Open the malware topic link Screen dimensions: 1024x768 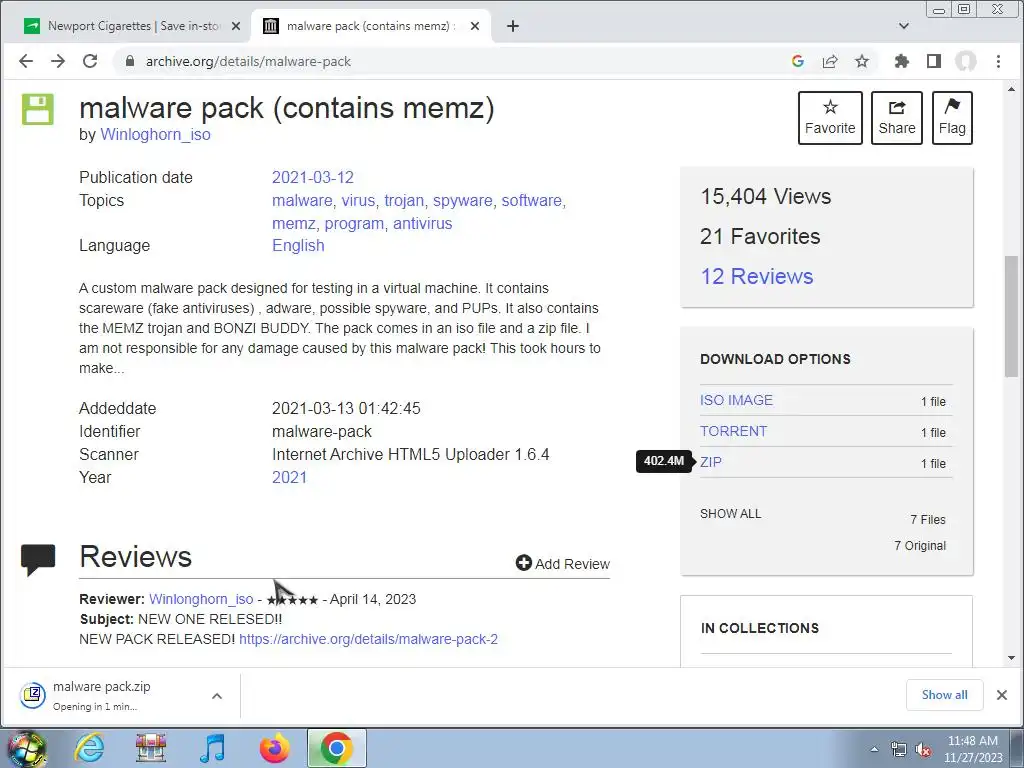302,200
